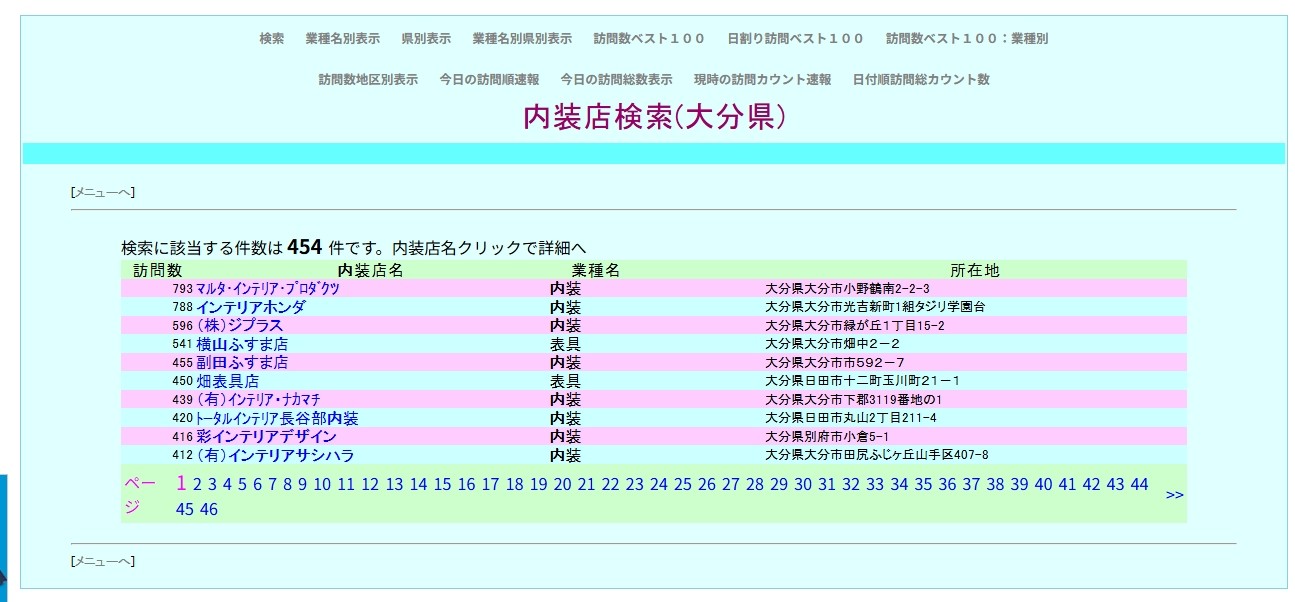This screenshot has width=1295, height=602.
Task: Click the 県別表示 navigation link
Action: coord(426,39)
